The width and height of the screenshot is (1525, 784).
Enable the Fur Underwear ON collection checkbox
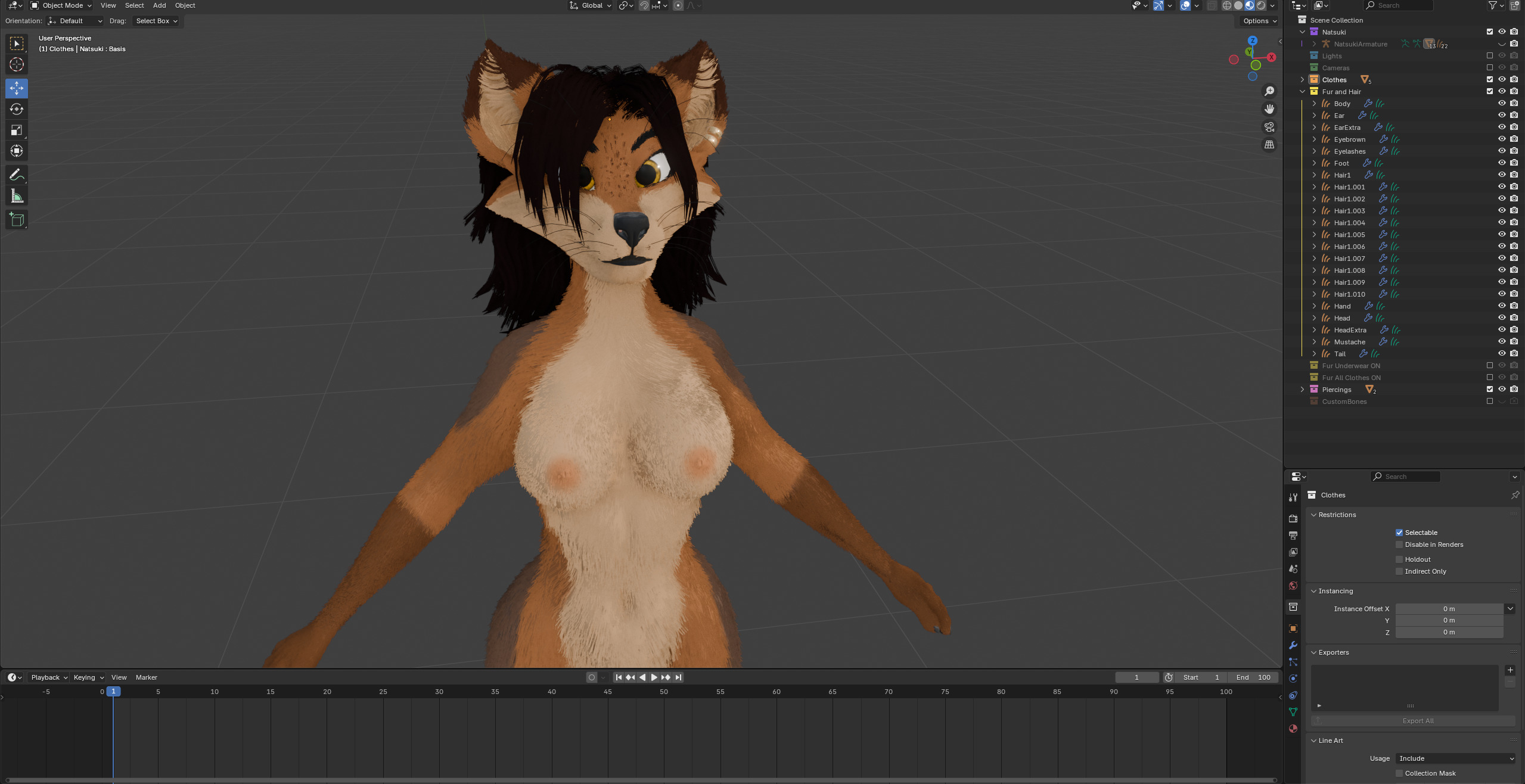[1490, 365]
